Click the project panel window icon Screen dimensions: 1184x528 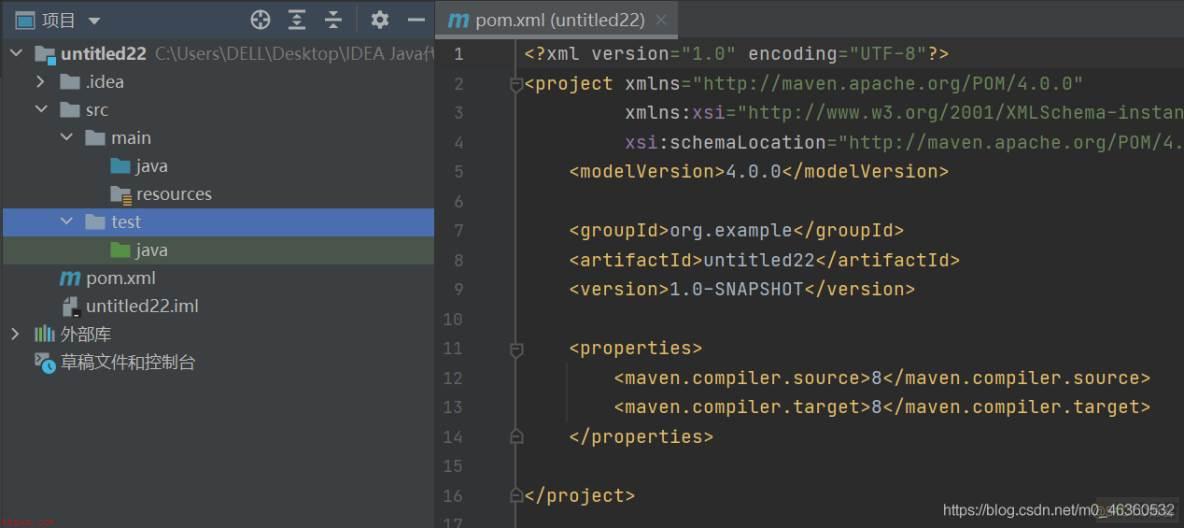click(25, 20)
